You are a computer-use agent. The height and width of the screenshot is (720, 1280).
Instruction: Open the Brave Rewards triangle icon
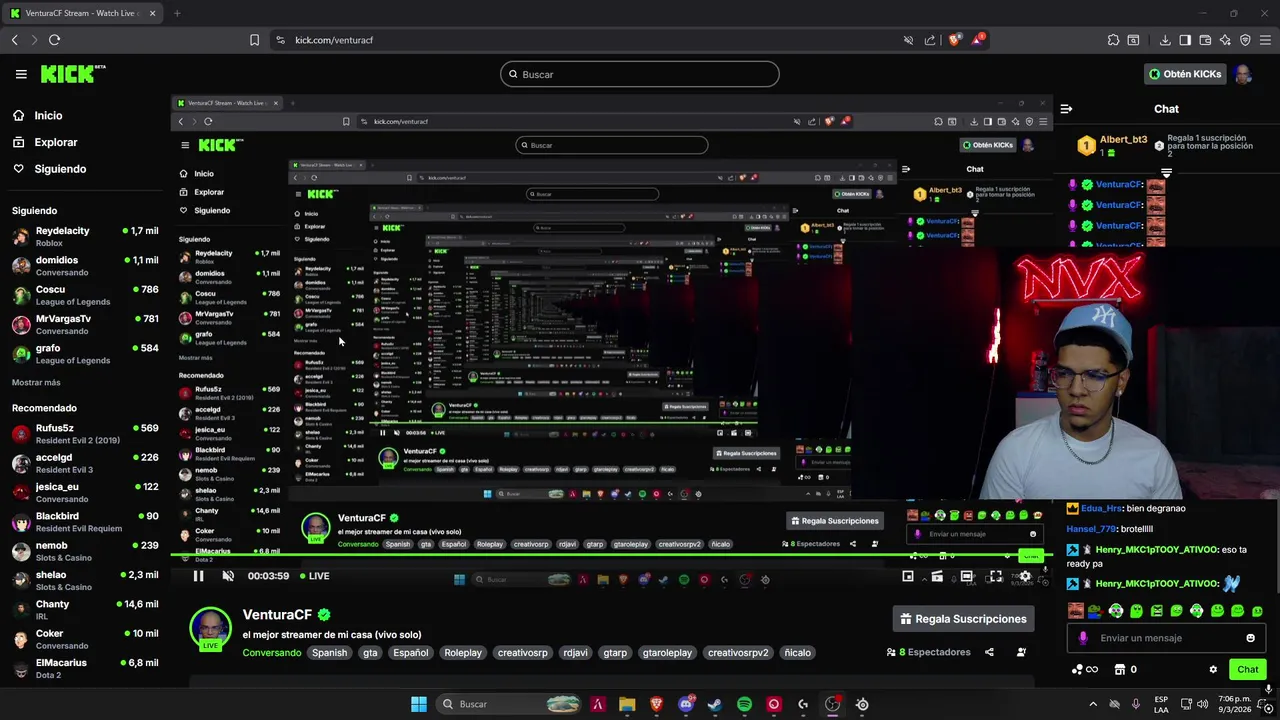pos(978,40)
